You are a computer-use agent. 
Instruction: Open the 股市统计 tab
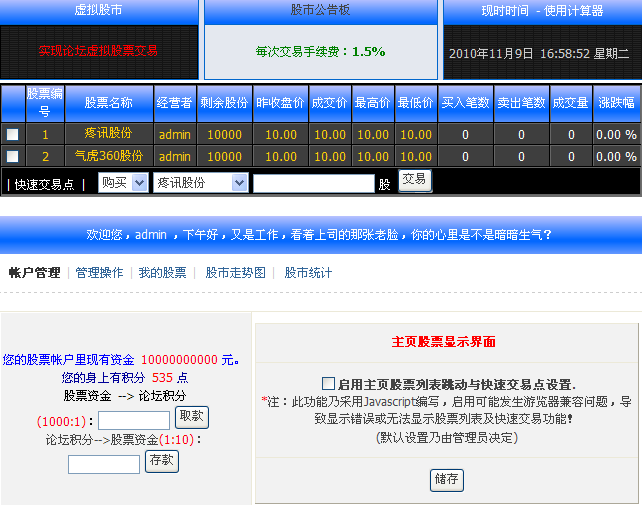point(308,273)
